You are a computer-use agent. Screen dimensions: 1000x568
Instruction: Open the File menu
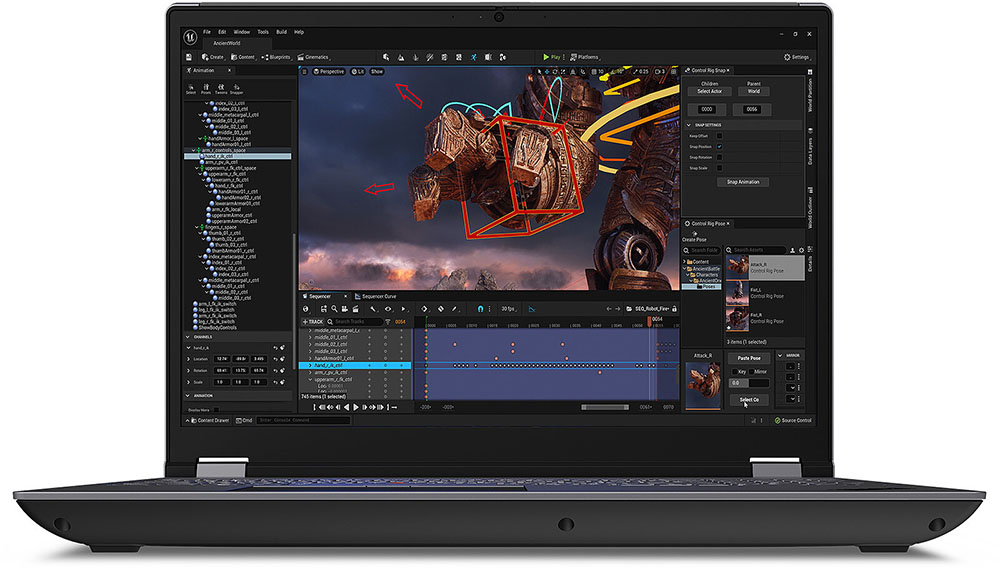tap(207, 32)
